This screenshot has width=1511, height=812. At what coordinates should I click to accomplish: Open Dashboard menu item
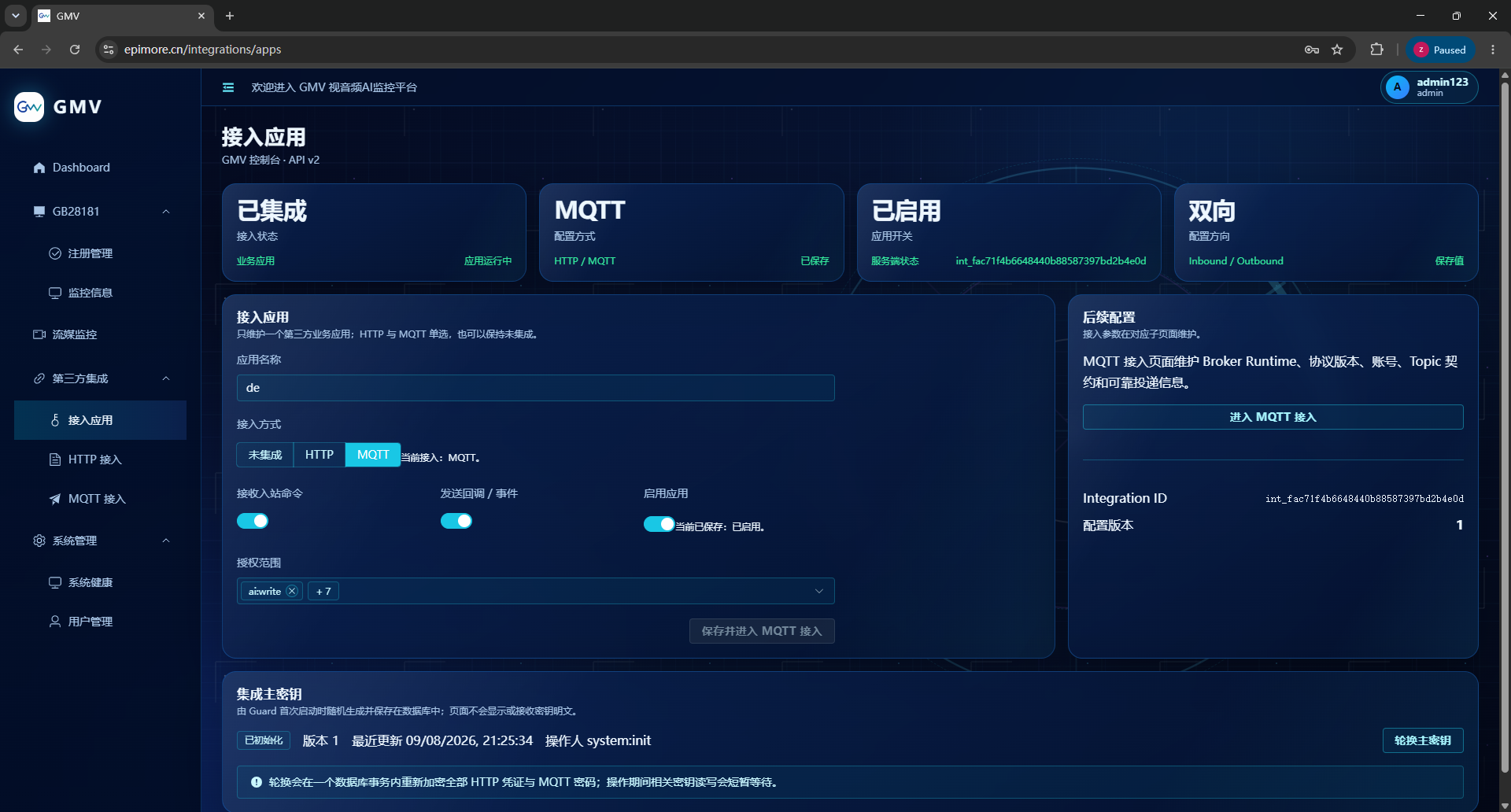tap(101, 168)
